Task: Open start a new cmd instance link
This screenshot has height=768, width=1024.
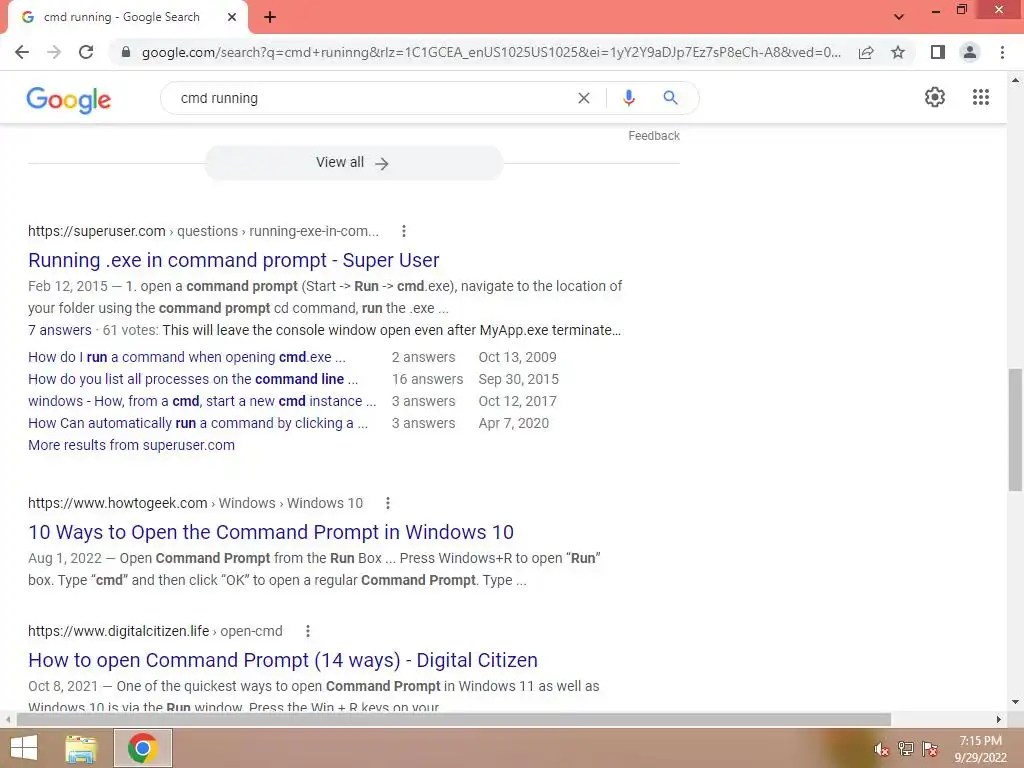Action: coord(202,401)
